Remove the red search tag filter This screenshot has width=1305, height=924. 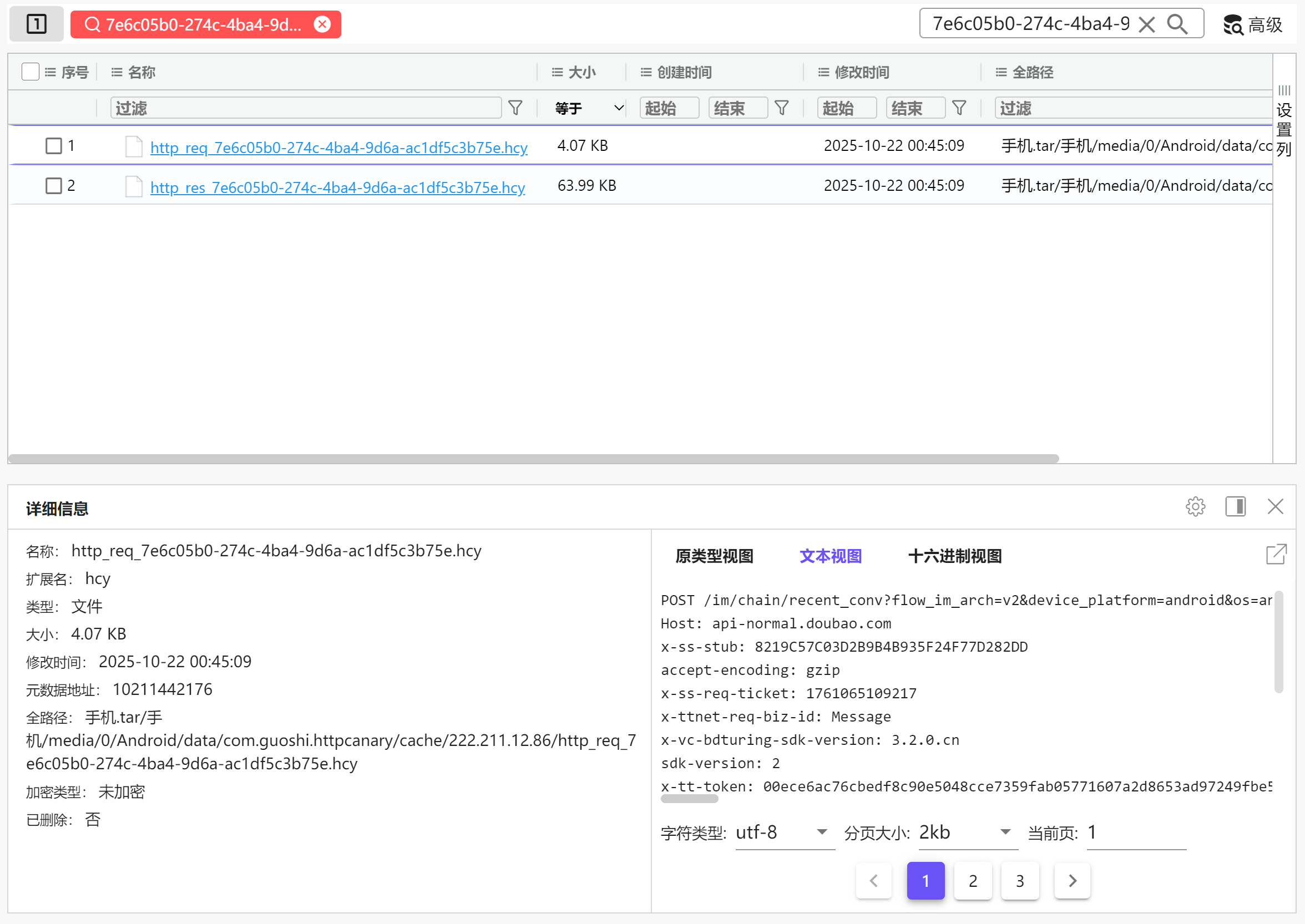[322, 24]
